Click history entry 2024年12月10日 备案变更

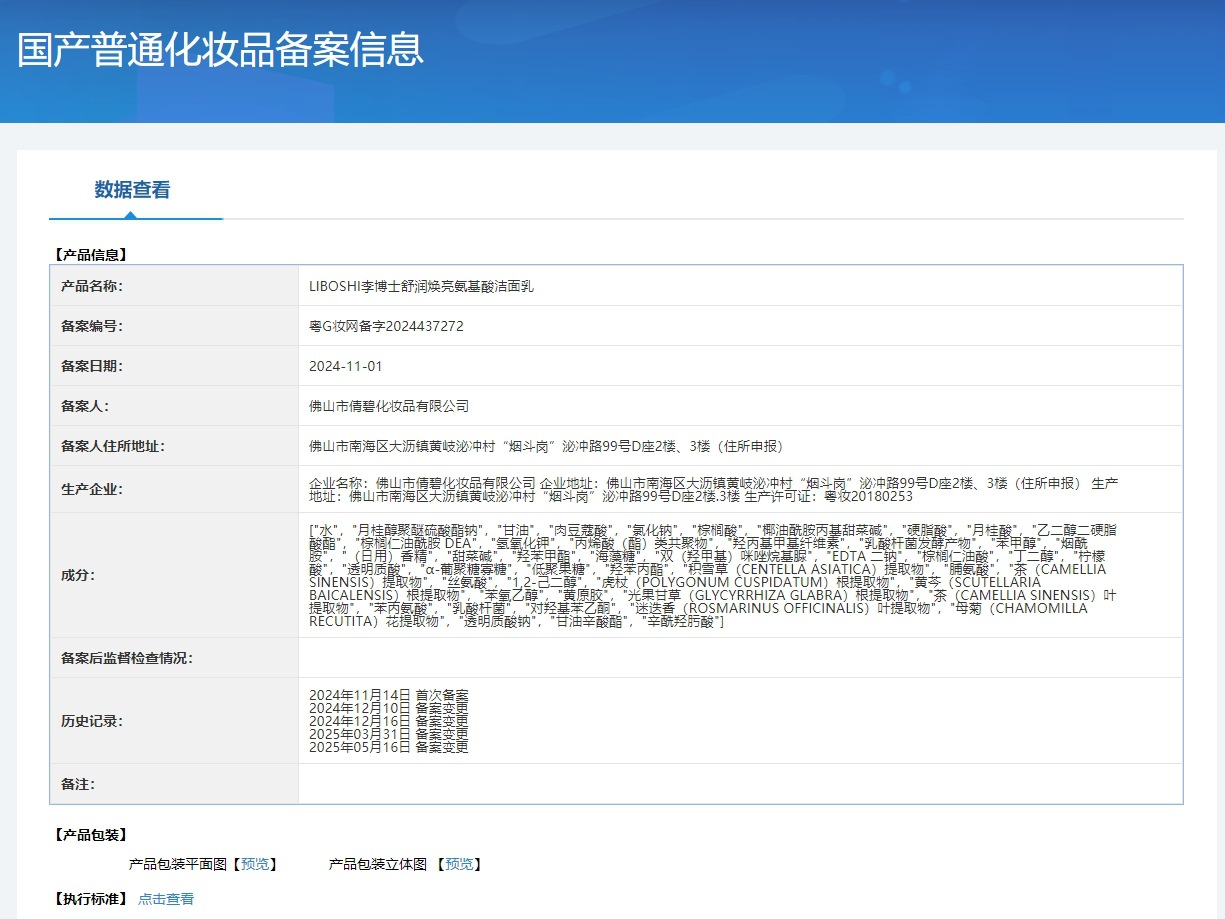pos(388,708)
